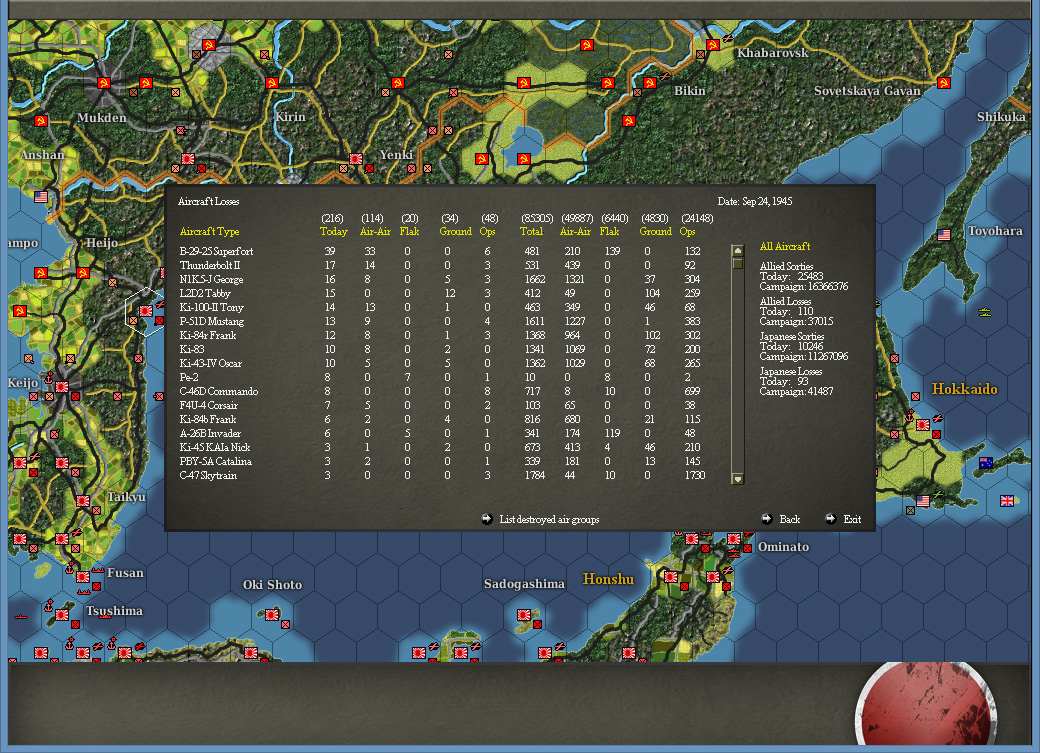Image resolution: width=1040 pixels, height=753 pixels.
Task: Click the arrow icon next to the Back label
Action: click(767, 519)
